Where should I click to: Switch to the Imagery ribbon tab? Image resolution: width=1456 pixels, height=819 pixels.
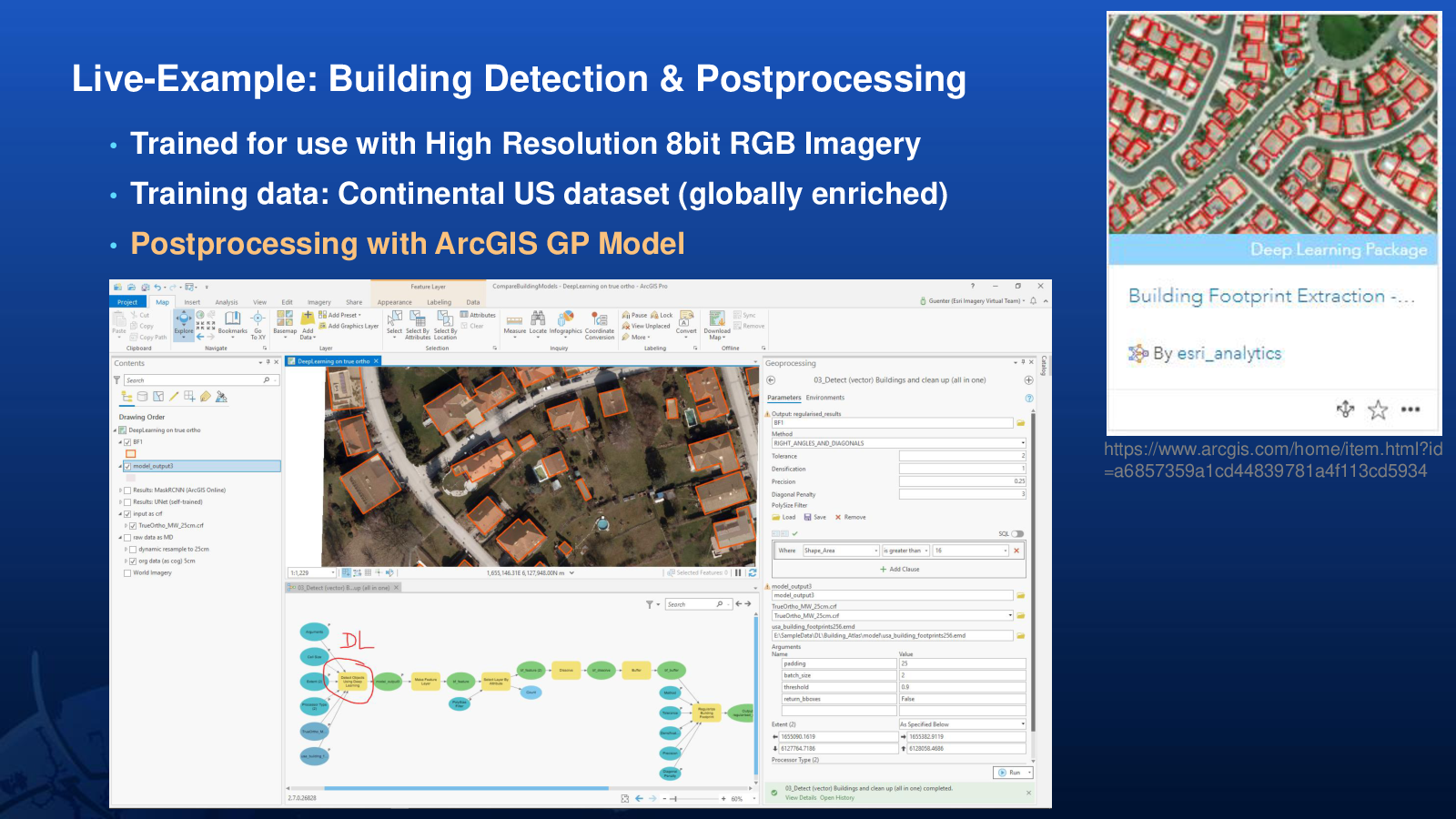pyautogui.click(x=318, y=302)
